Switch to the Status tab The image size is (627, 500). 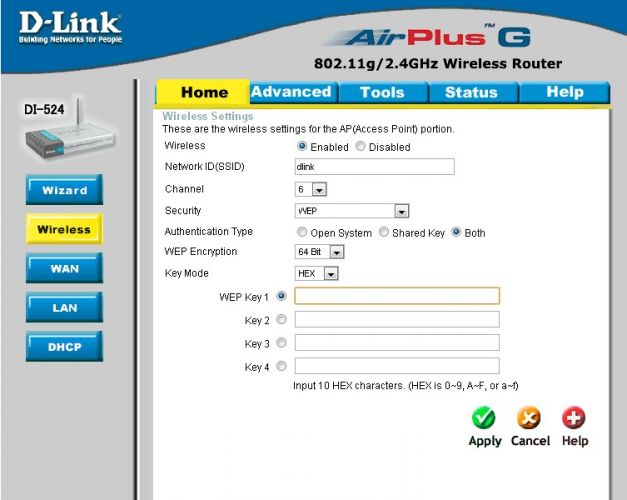pyautogui.click(x=472, y=92)
